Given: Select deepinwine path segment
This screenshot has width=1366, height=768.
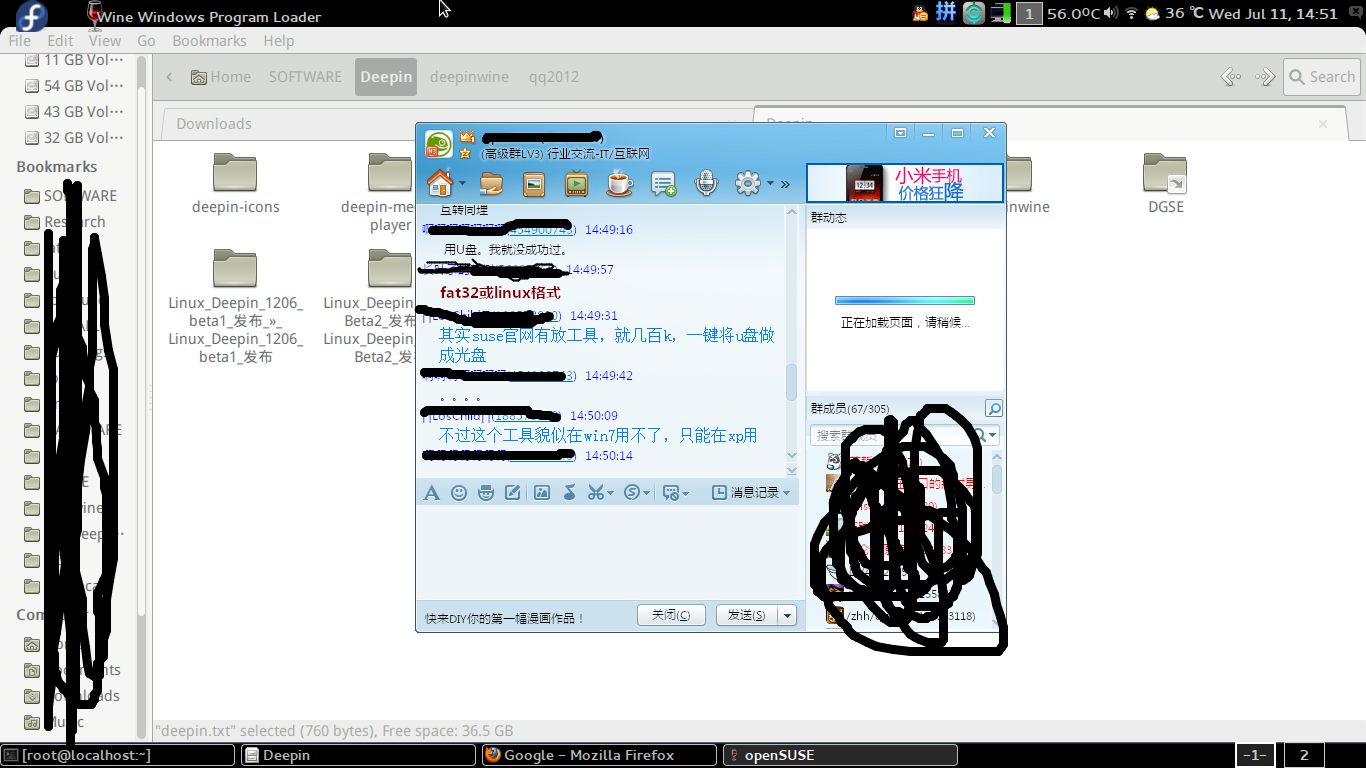Looking at the screenshot, I should pyautogui.click(x=469, y=77).
